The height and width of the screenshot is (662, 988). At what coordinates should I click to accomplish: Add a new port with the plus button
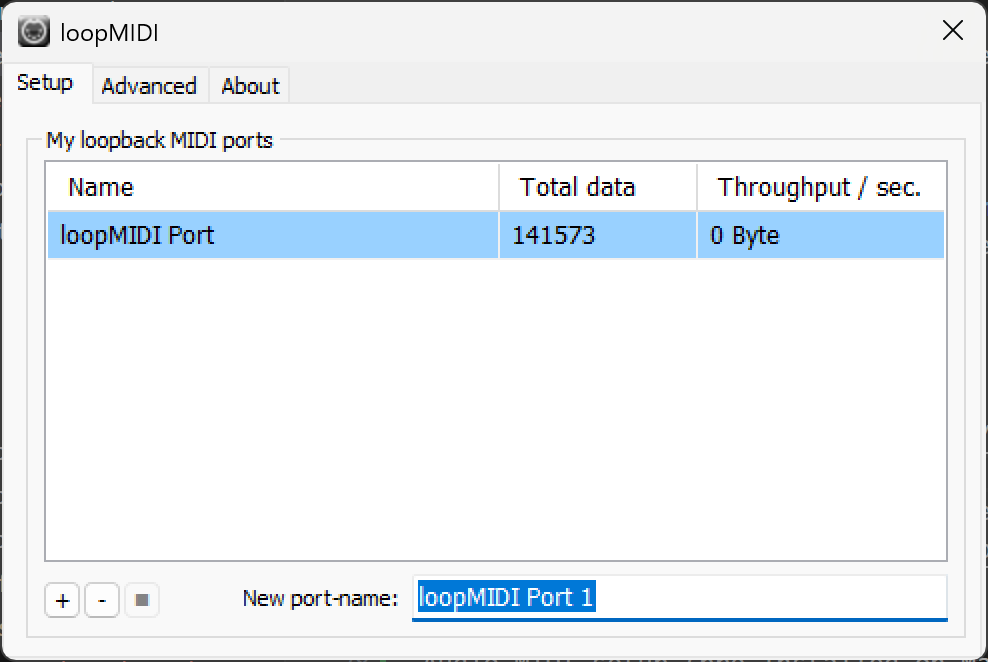click(62, 600)
